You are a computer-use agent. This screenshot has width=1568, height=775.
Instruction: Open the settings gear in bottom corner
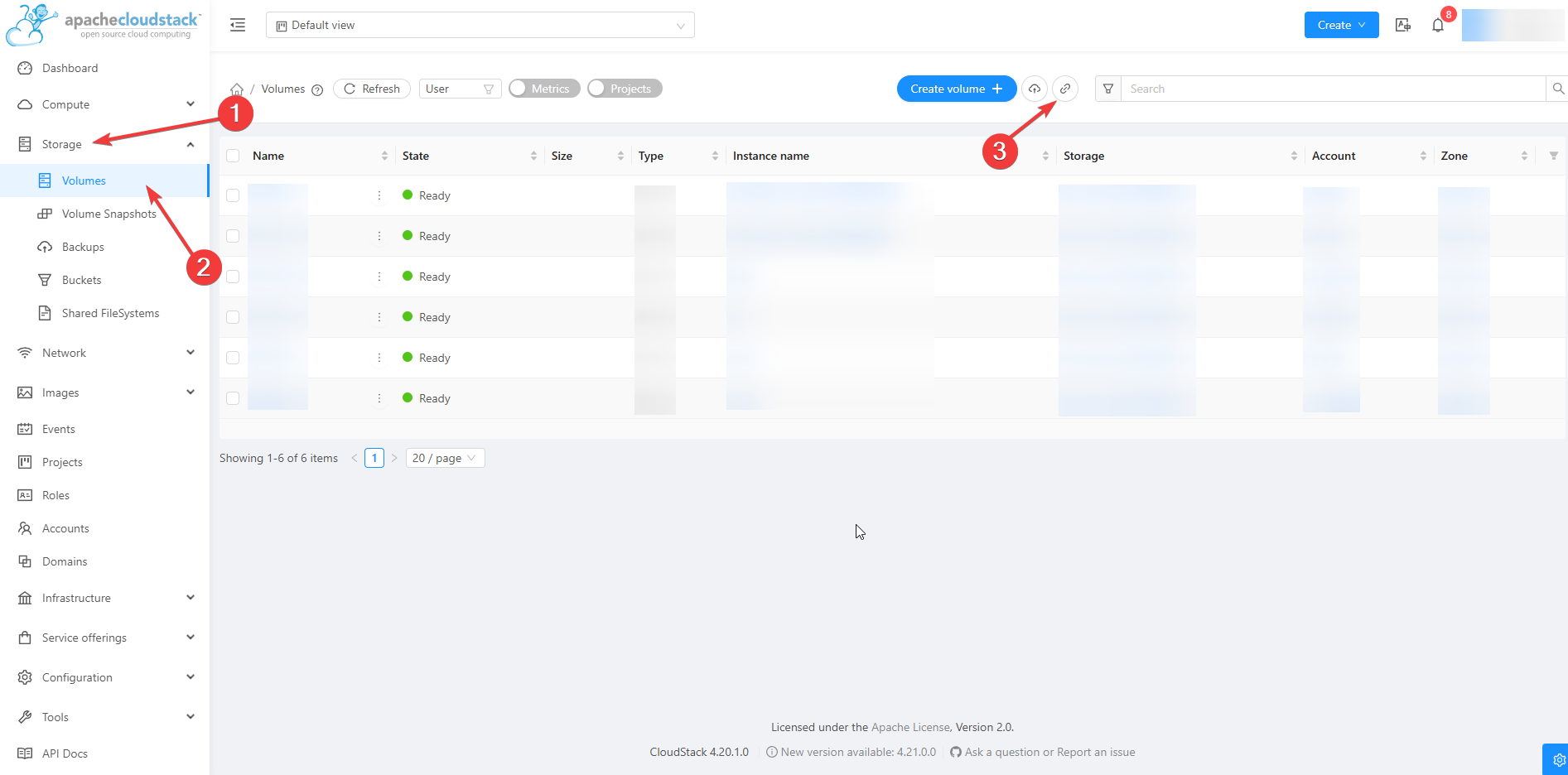[1558, 759]
